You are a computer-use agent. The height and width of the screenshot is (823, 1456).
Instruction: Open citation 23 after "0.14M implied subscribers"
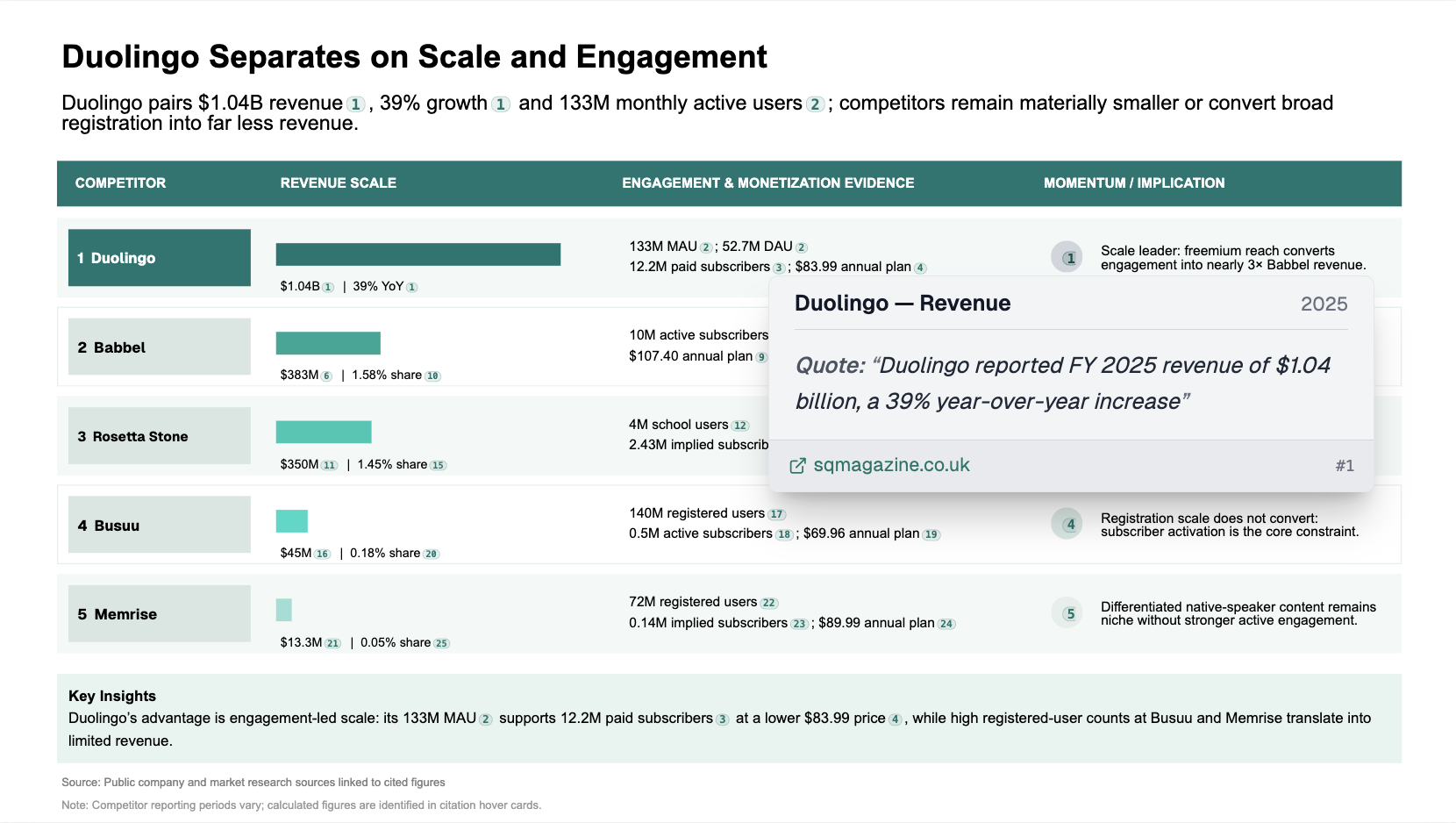pos(799,624)
